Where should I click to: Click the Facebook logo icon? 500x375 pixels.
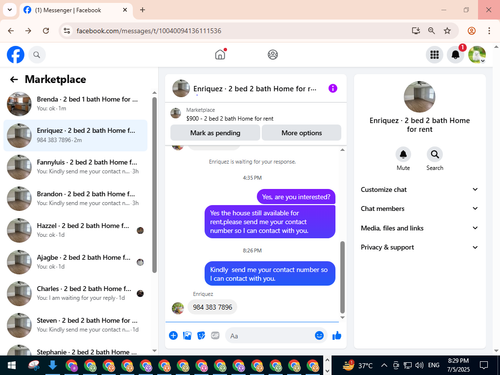tap(16, 55)
